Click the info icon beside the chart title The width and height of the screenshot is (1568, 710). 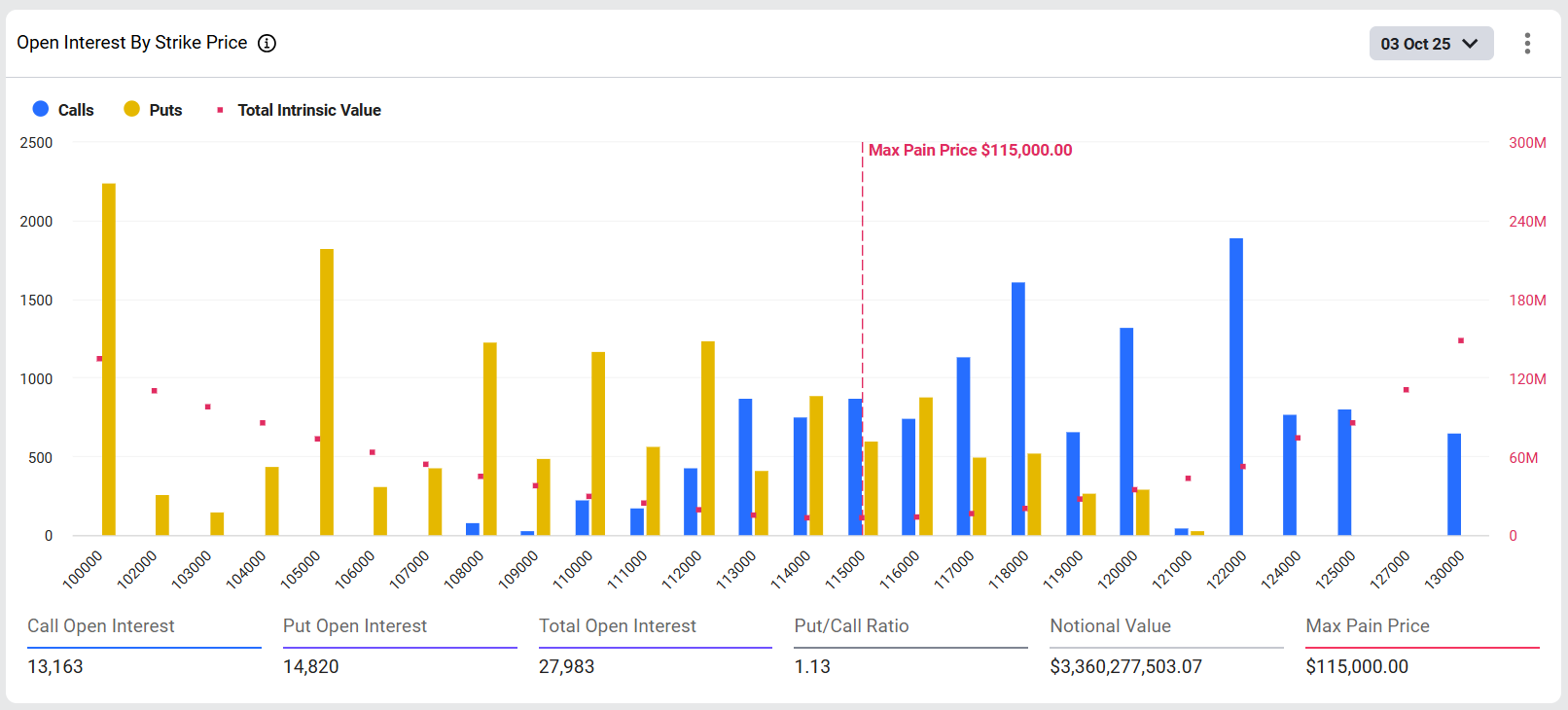(x=267, y=43)
